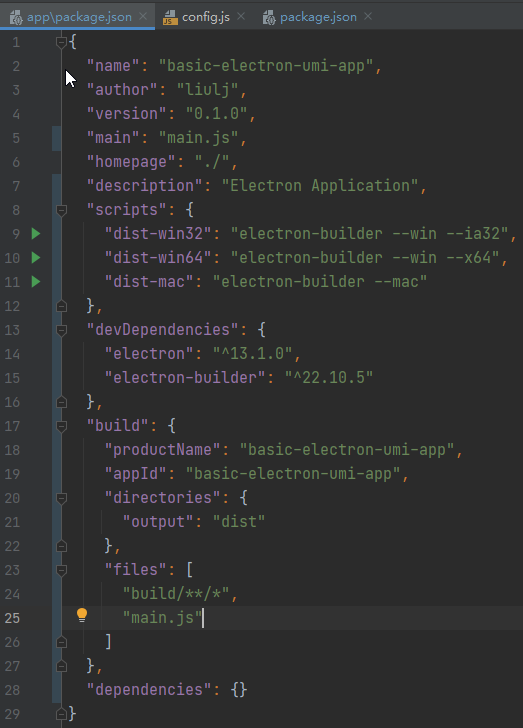Click the "0.1.0" version value
Screen dimensions: 523x728
click(216, 114)
